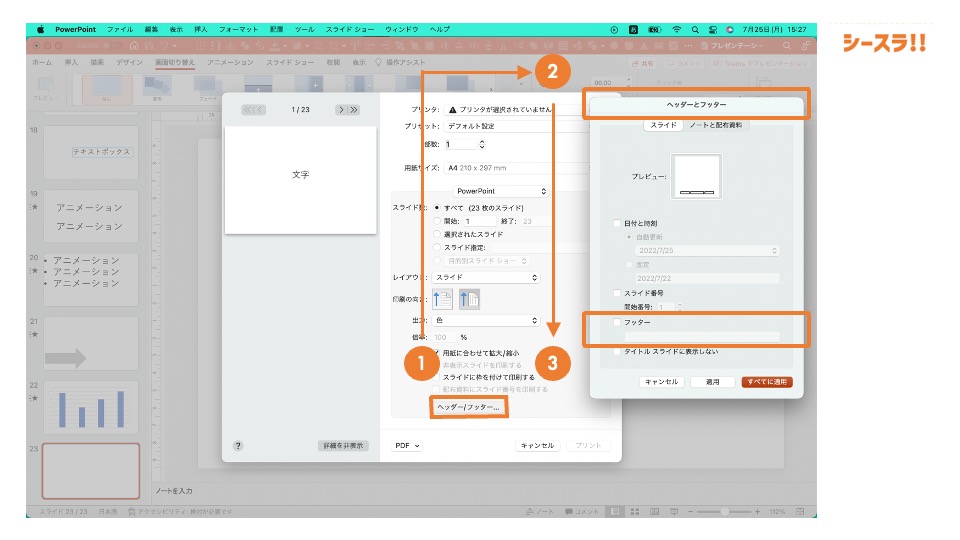Open the スライド ショー menu in menu bar

pyautogui.click(x=347, y=30)
